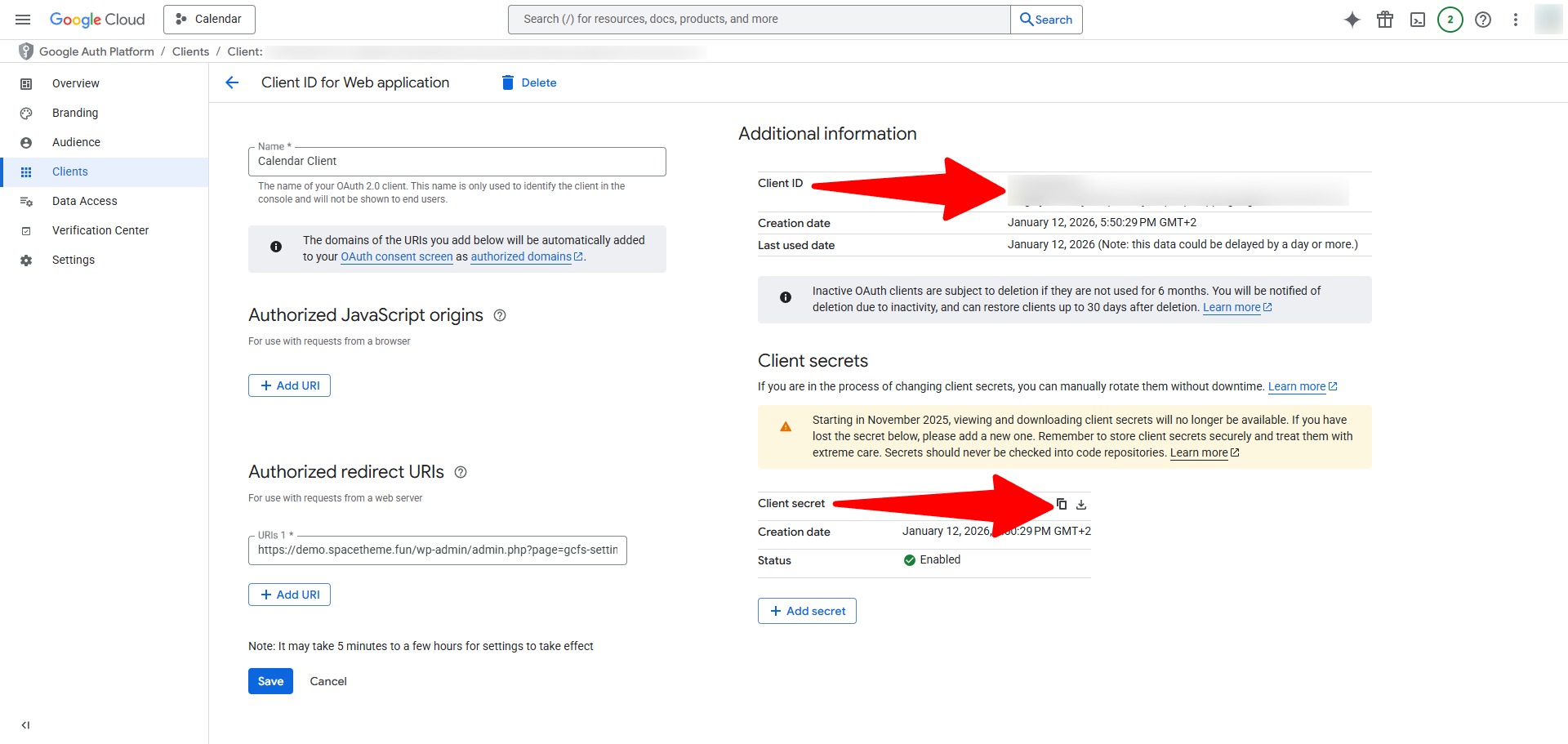1568x744 pixels.
Task: Click the Verification Center checkbox icon
Action: 26,230
